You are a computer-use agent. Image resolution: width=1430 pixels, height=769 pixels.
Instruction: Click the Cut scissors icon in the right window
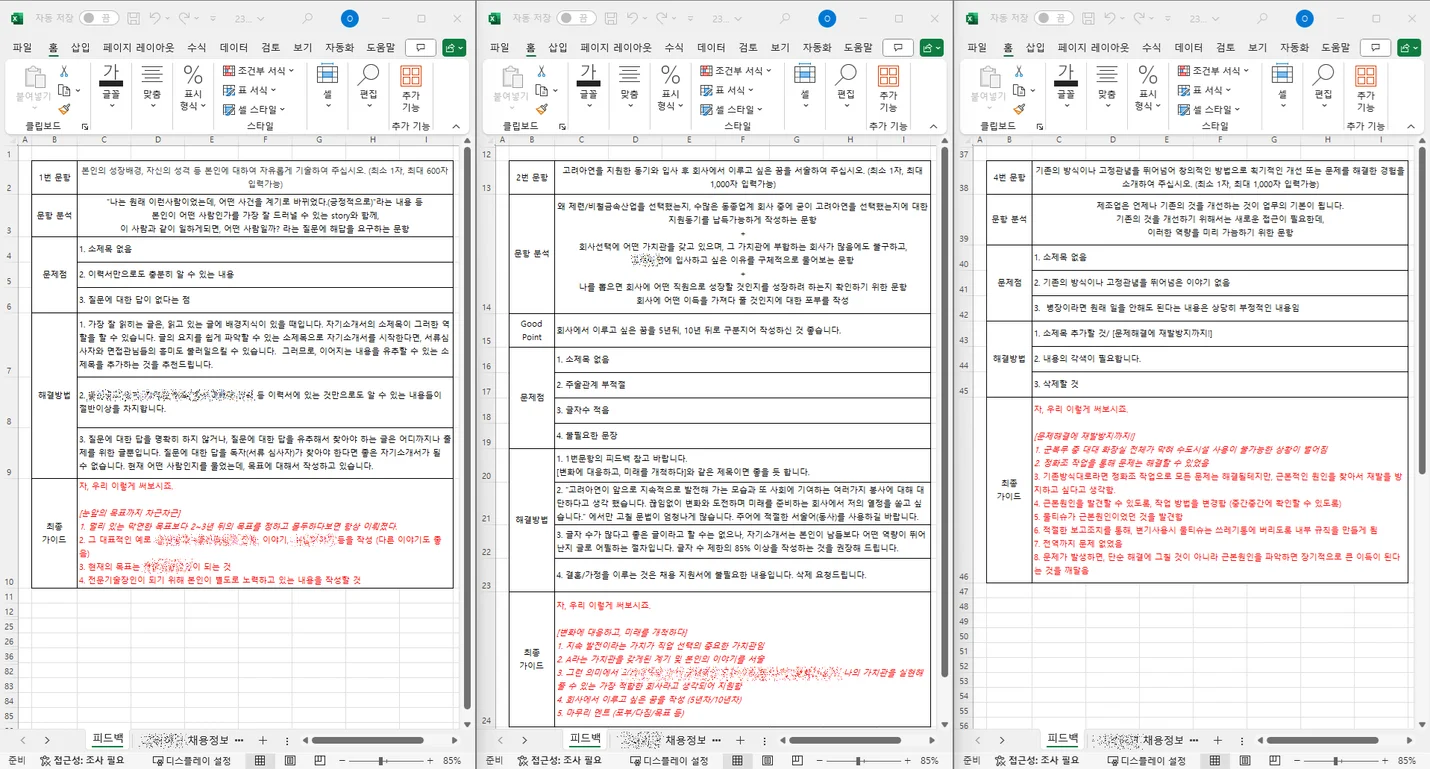pyautogui.click(x=1018, y=72)
